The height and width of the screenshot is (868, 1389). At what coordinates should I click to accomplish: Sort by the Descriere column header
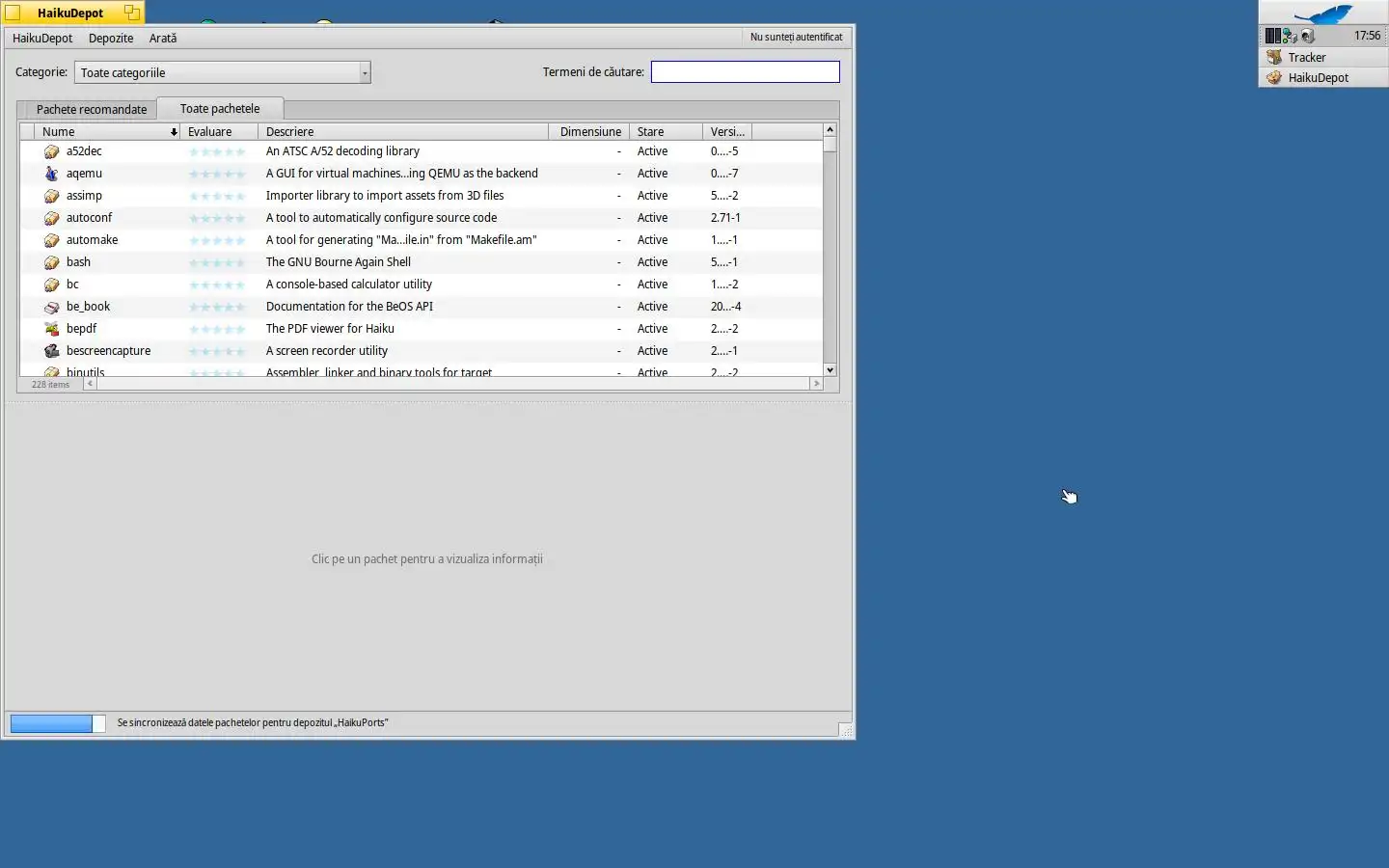tap(403, 131)
